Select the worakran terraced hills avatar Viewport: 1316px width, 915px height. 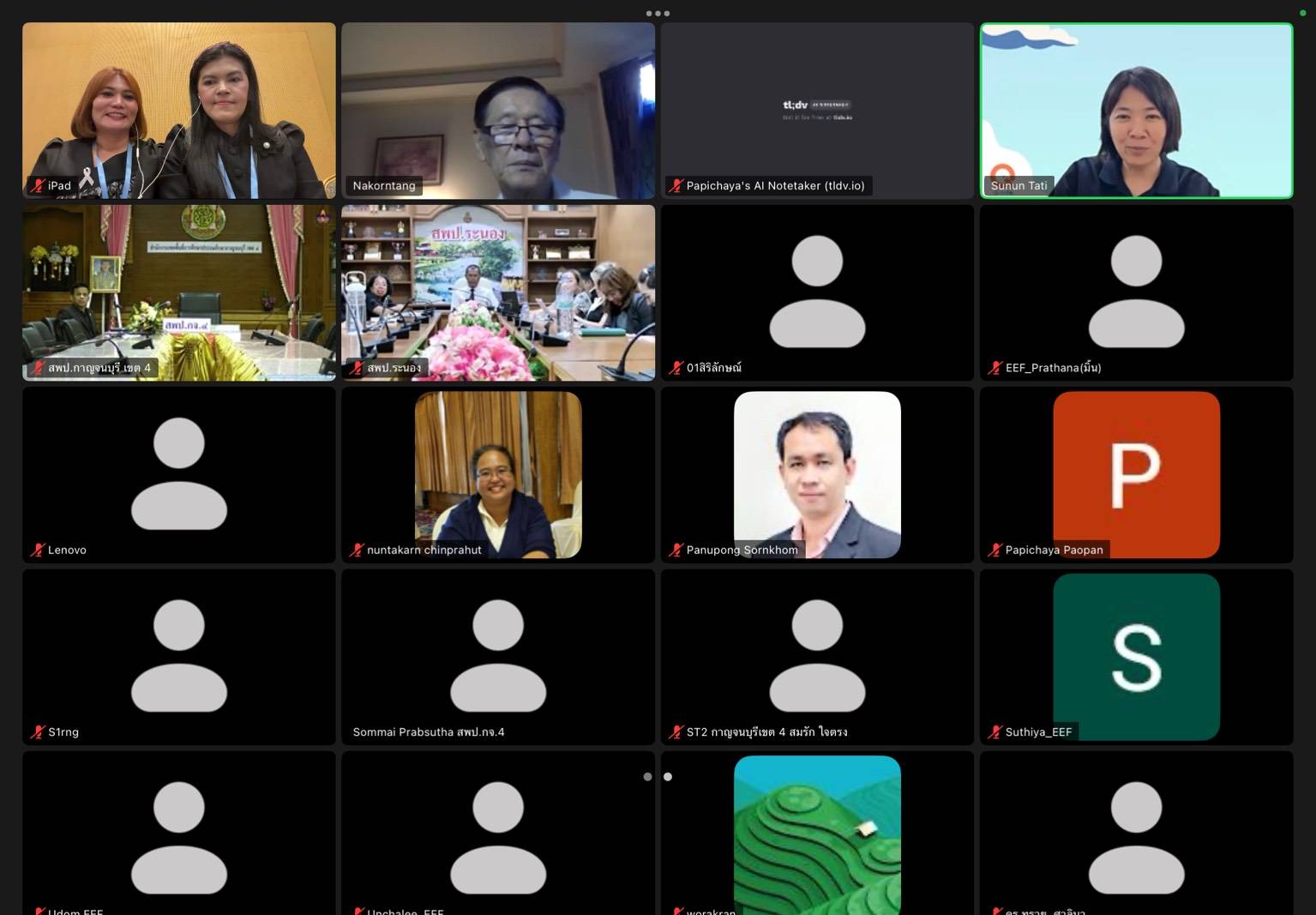click(x=817, y=832)
